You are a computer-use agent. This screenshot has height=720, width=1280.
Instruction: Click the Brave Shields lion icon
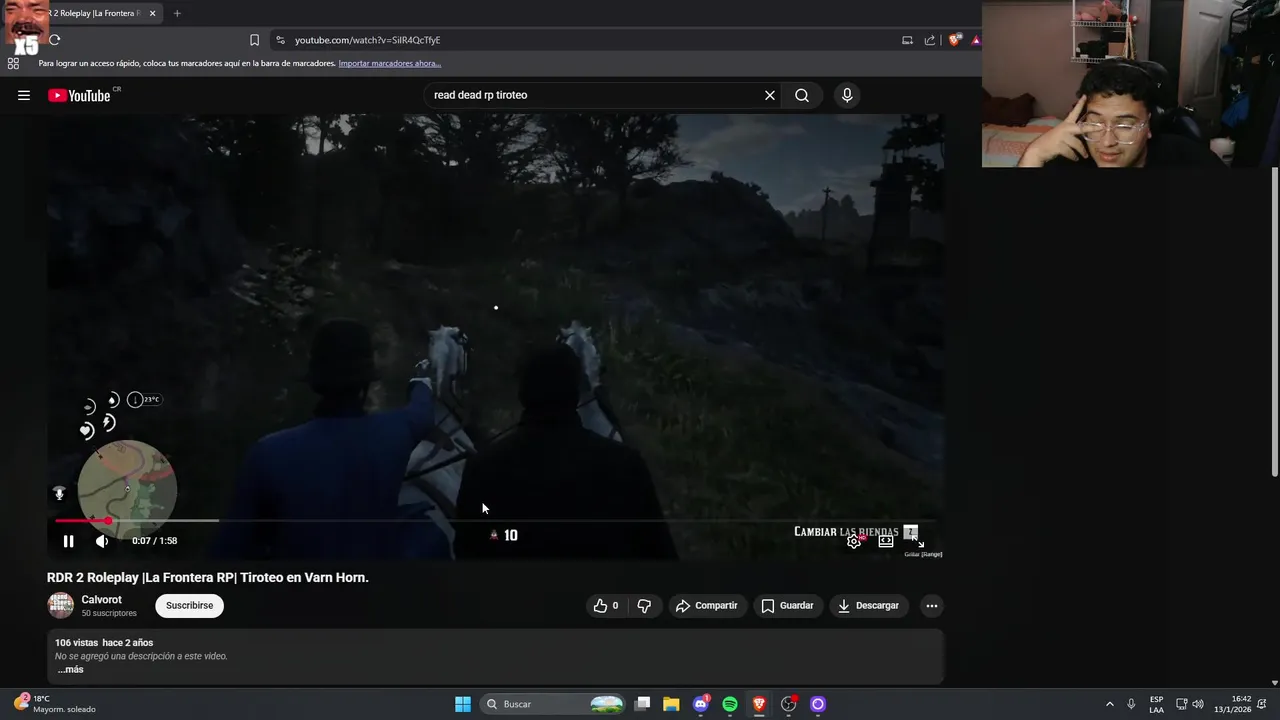click(x=955, y=40)
